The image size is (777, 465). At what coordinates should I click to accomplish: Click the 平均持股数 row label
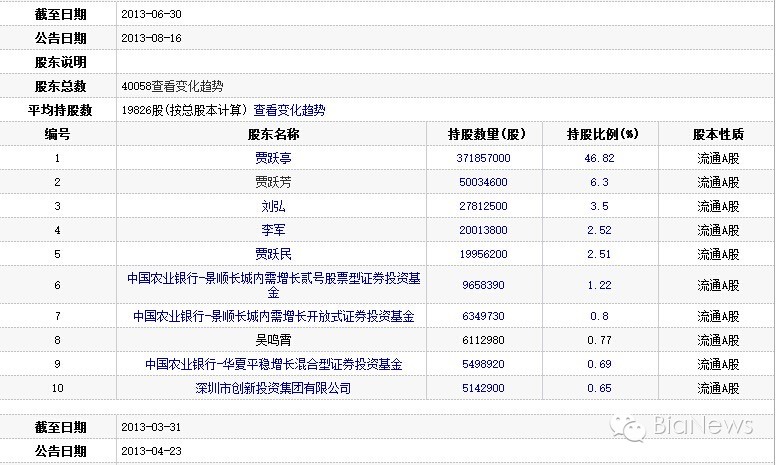coord(60,110)
